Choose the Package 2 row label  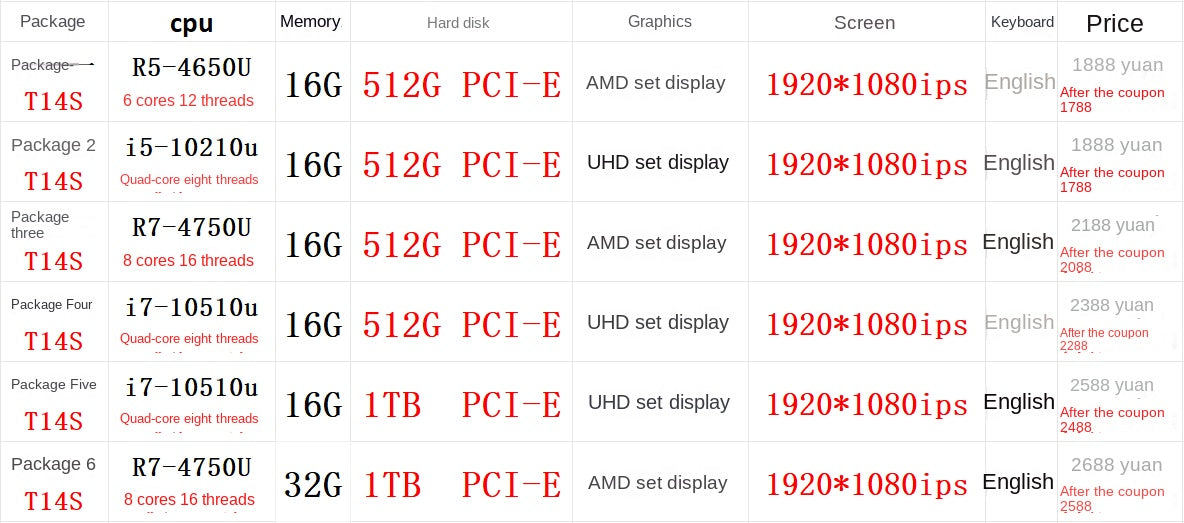click(53, 145)
